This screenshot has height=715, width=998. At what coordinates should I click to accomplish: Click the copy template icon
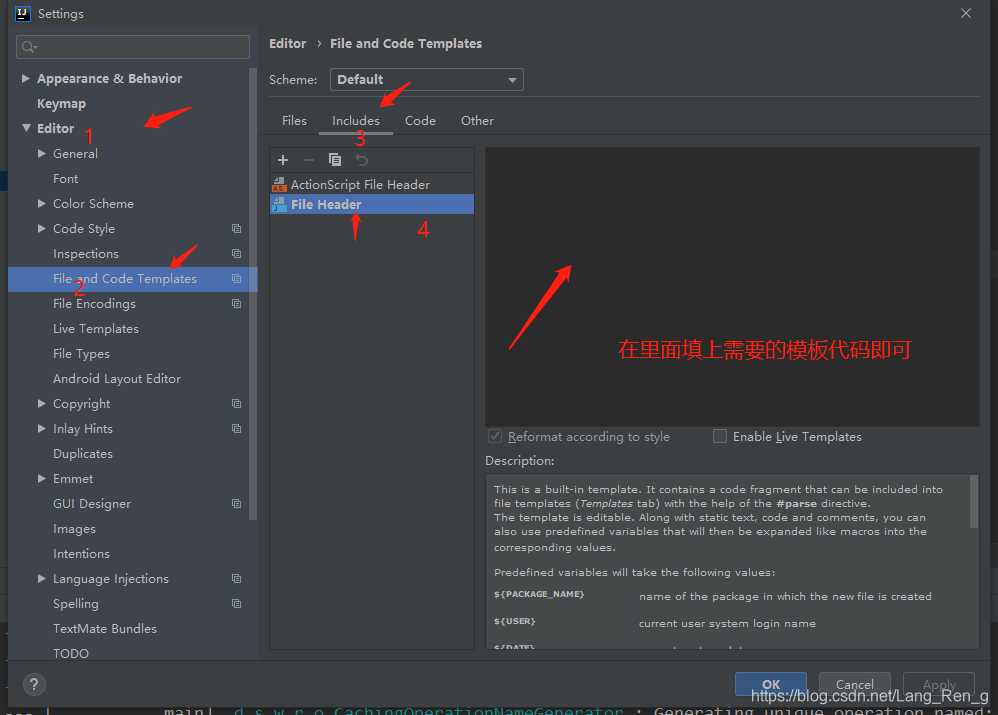[x=335, y=160]
